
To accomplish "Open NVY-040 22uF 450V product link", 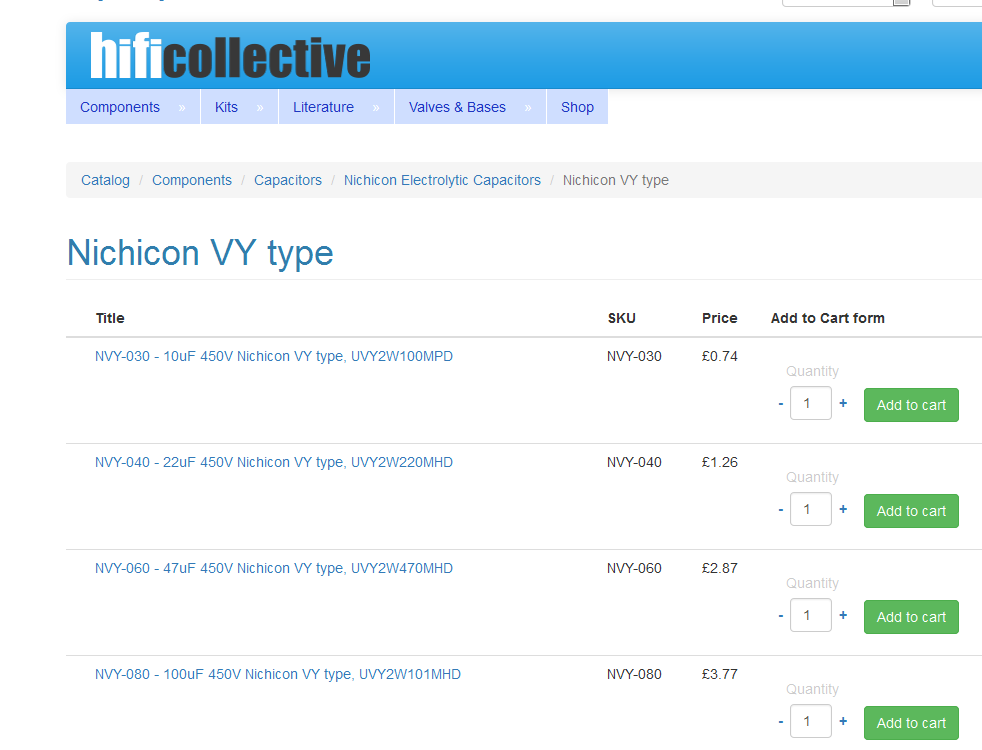I will (274, 462).
